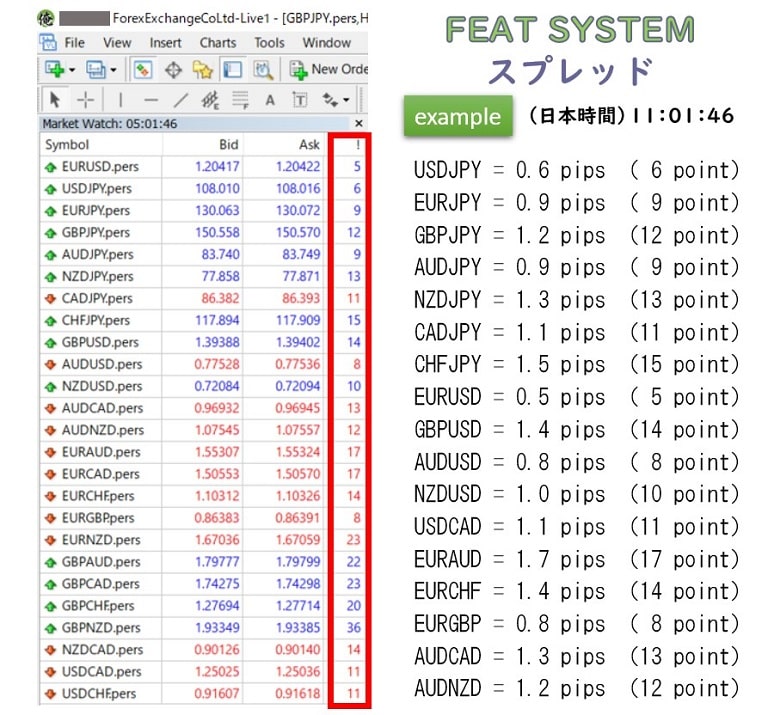Click the red arrow icon beside AUDUSD.pers

coord(50,364)
